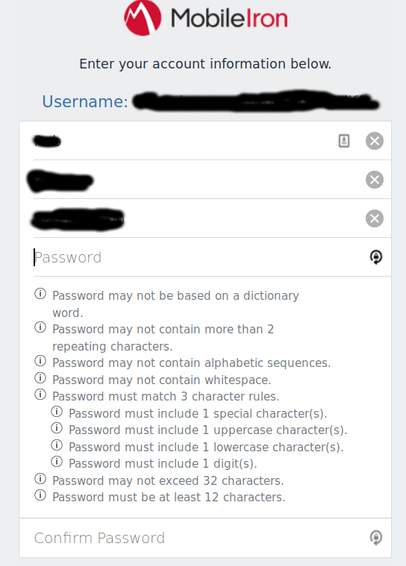This screenshot has height=566, width=406.
Task: Open the contact autofill icon in first field
Action: pyautogui.click(x=344, y=141)
